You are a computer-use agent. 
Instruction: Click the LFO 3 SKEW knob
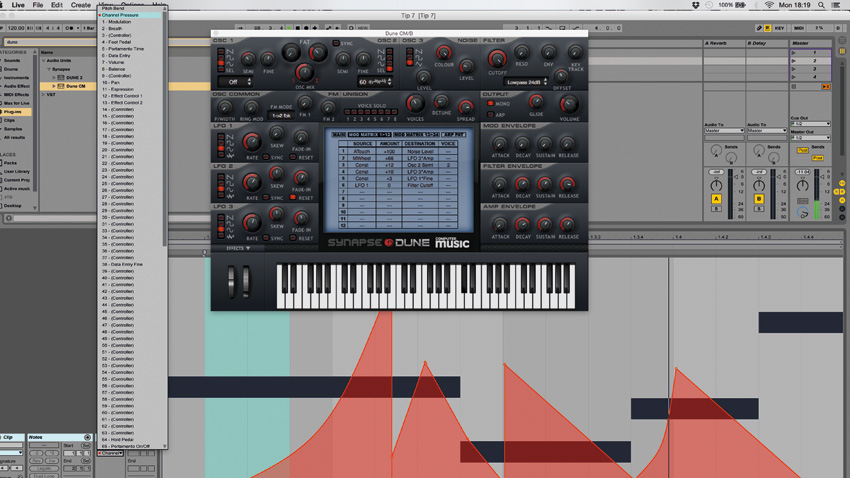(276, 215)
